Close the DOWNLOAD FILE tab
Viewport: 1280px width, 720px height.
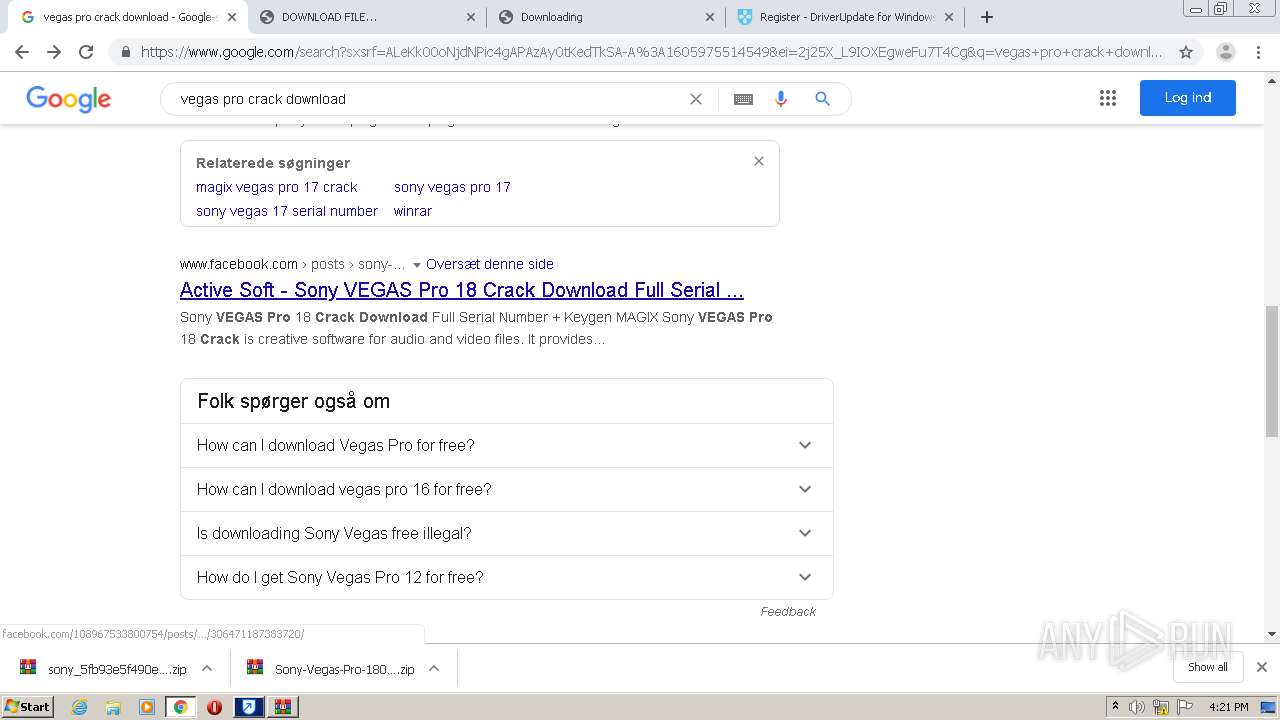point(471,17)
